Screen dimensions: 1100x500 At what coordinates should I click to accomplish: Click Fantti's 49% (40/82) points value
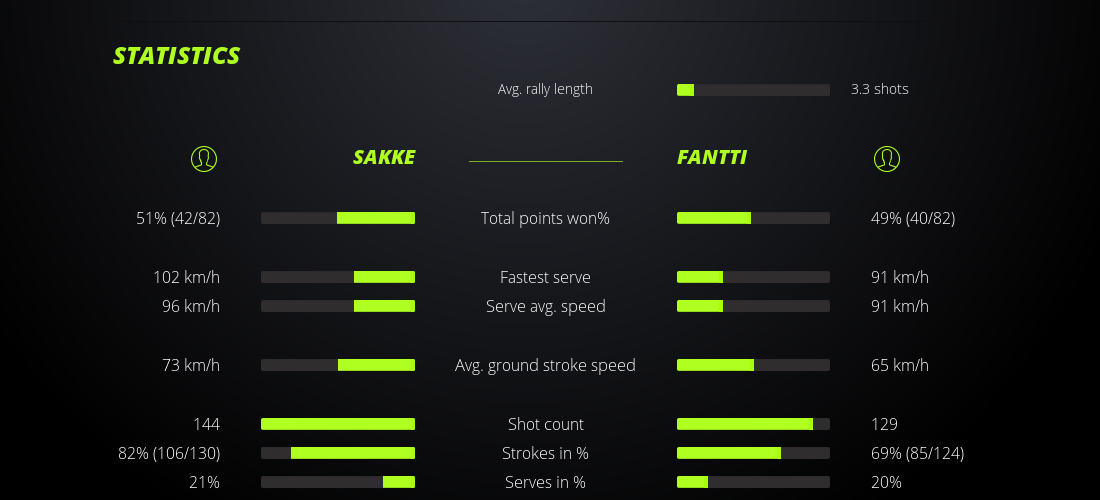coord(913,218)
